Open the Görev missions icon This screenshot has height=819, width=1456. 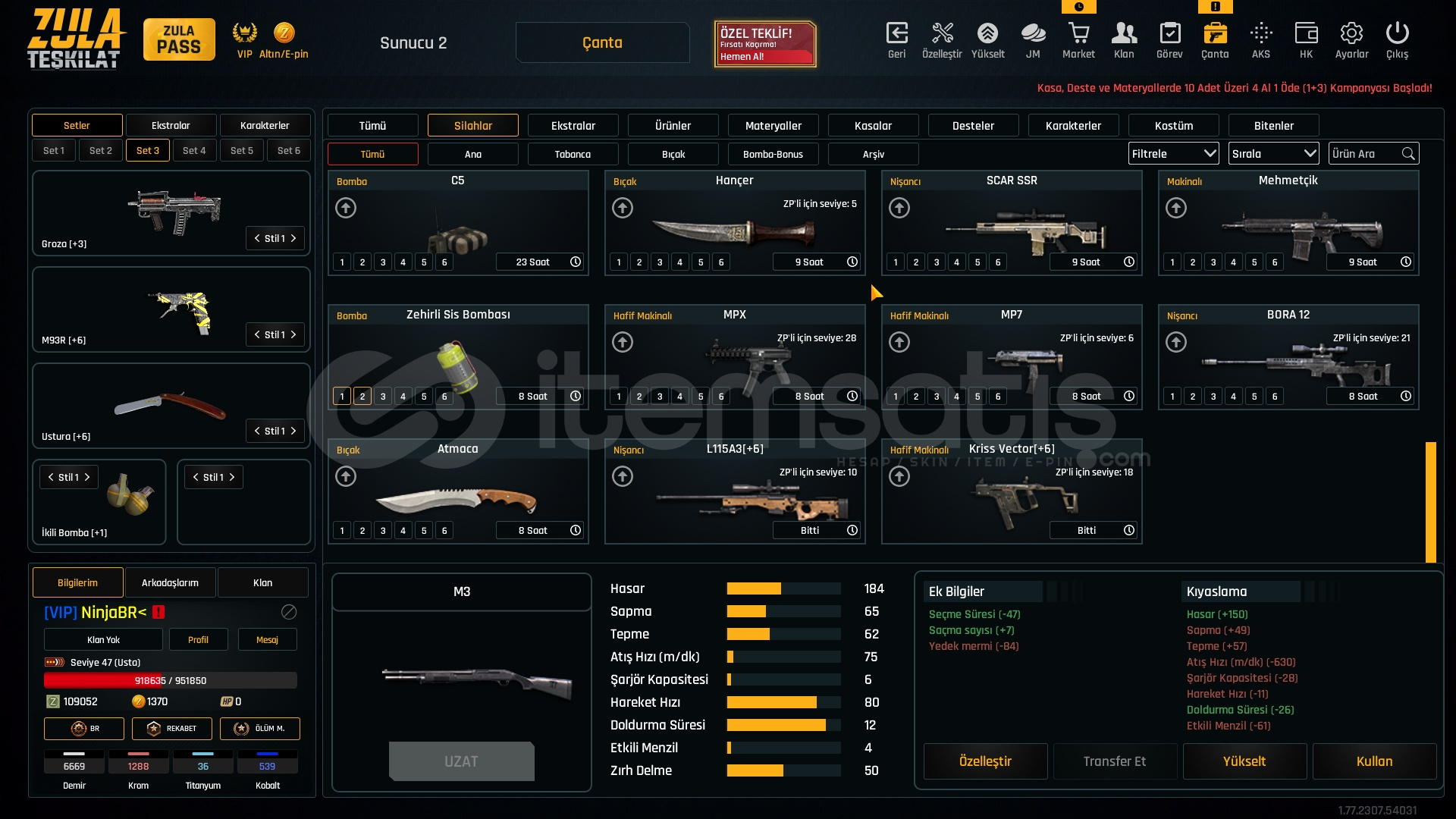[x=1169, y=33]
